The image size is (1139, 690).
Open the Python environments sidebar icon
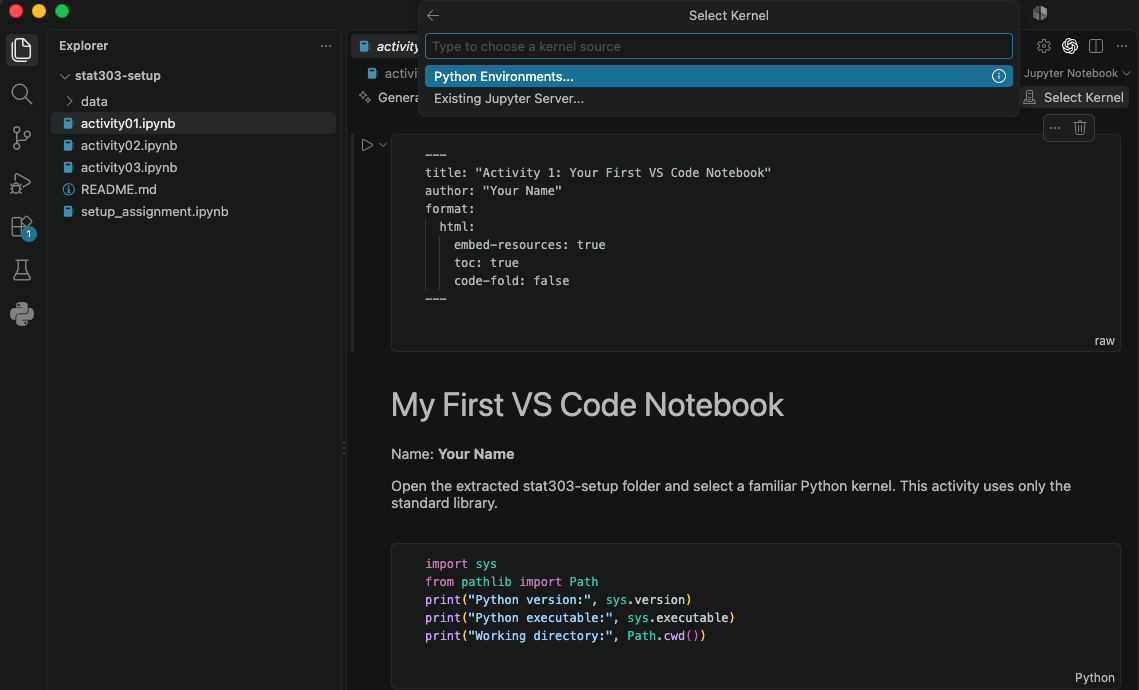coord(22,314)
